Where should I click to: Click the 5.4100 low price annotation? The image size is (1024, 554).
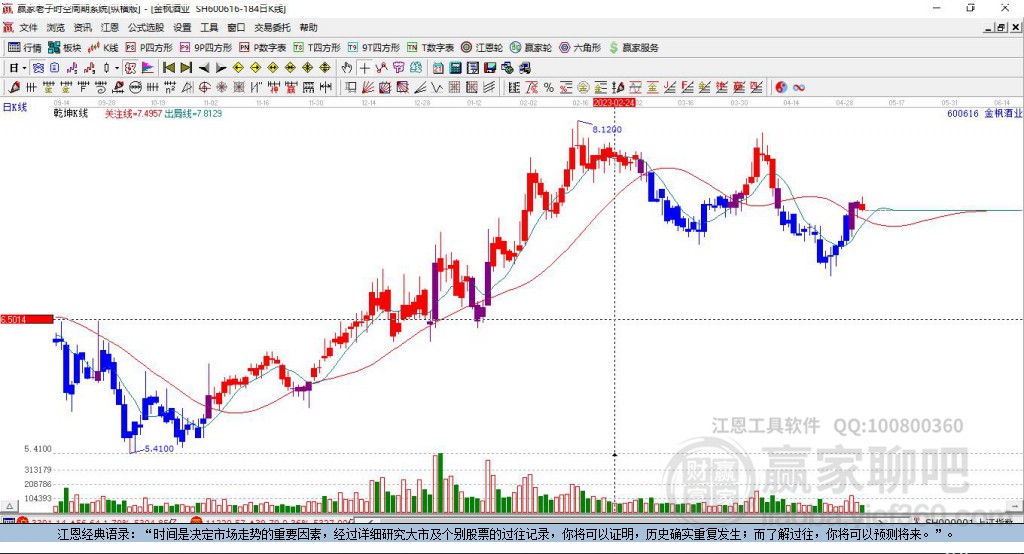pos(159,449)
